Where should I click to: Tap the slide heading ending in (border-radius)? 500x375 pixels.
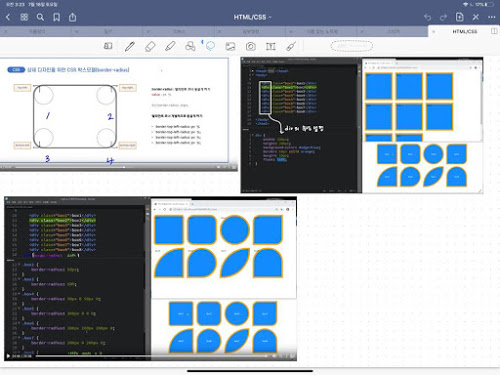78,70
